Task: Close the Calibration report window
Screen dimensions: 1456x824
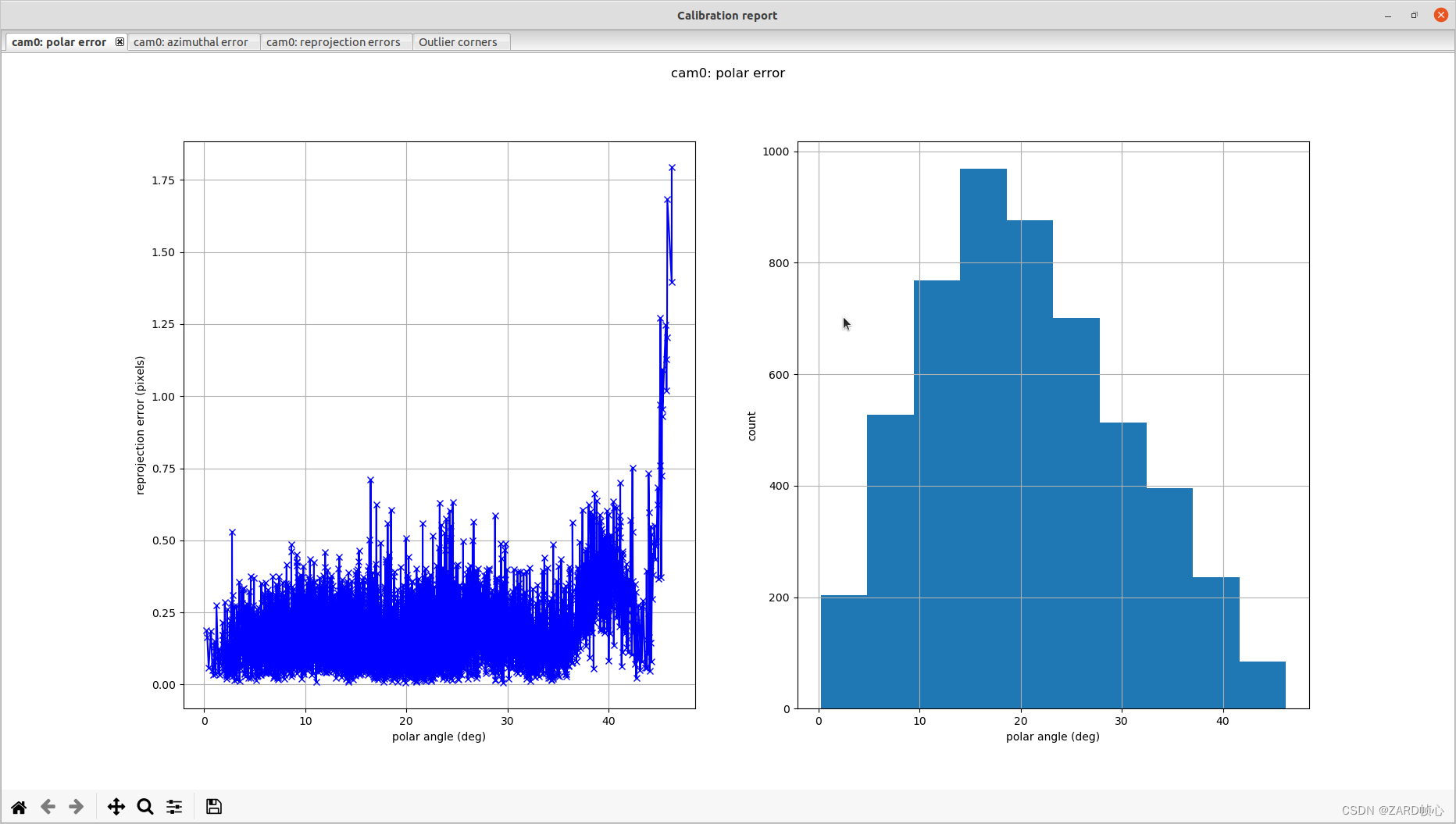Action: tap(1441, 15)
